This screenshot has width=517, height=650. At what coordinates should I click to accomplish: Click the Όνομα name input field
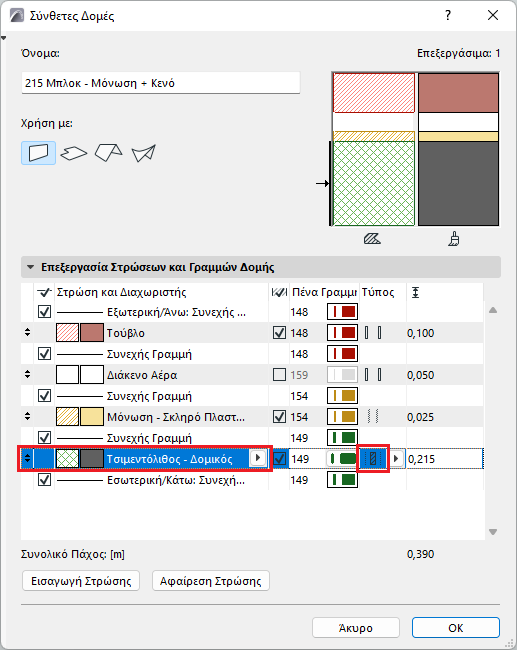click(160, 83)
